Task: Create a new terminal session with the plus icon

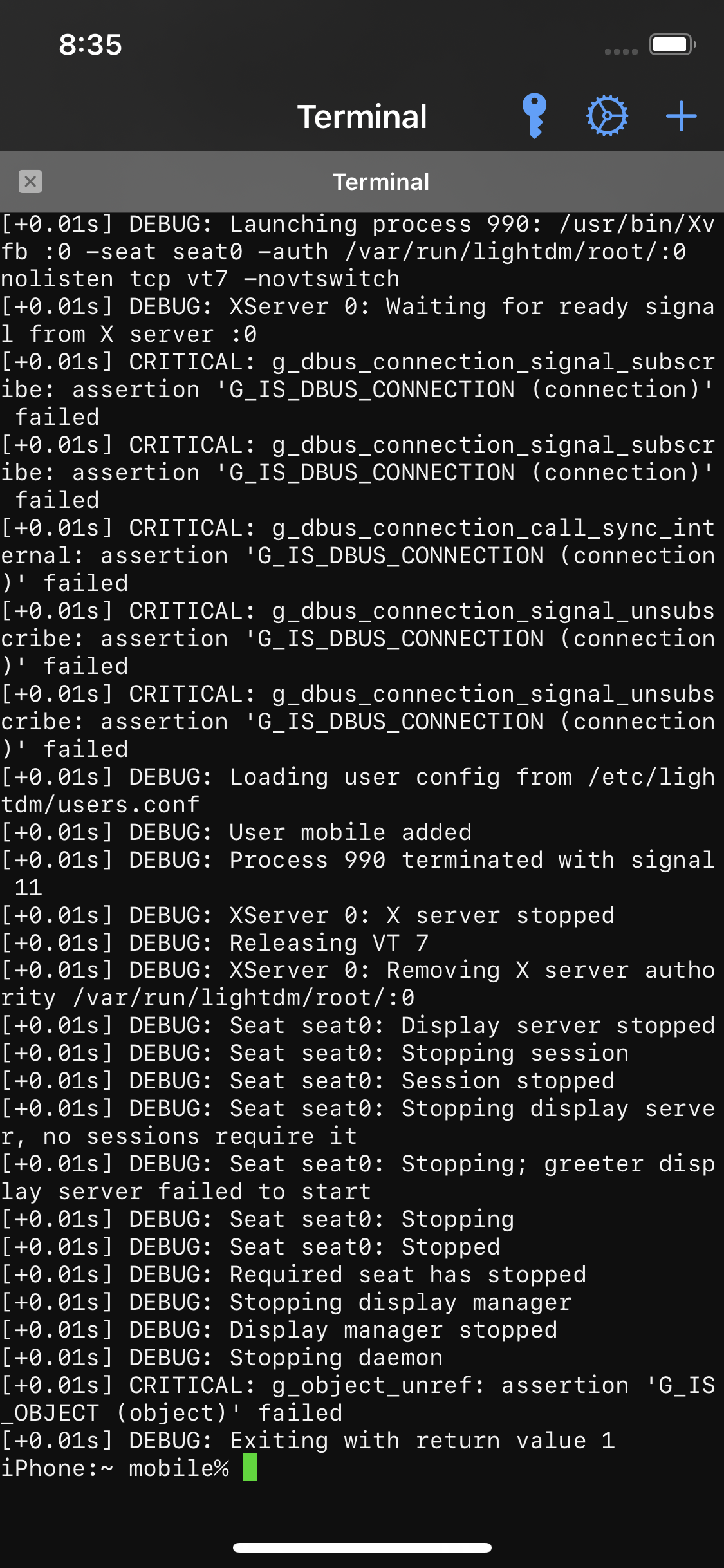Action: click(x=681, y=116)
